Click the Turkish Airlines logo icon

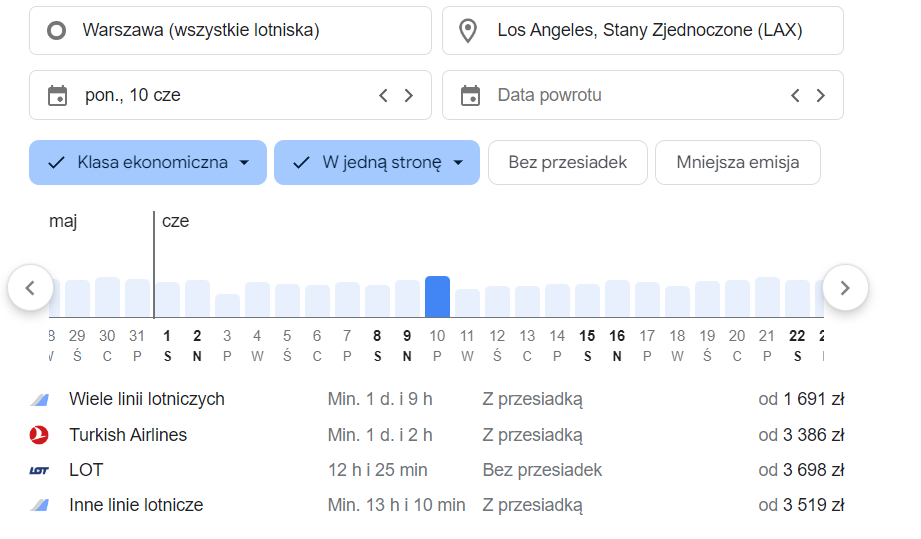(x=39, y=435)
